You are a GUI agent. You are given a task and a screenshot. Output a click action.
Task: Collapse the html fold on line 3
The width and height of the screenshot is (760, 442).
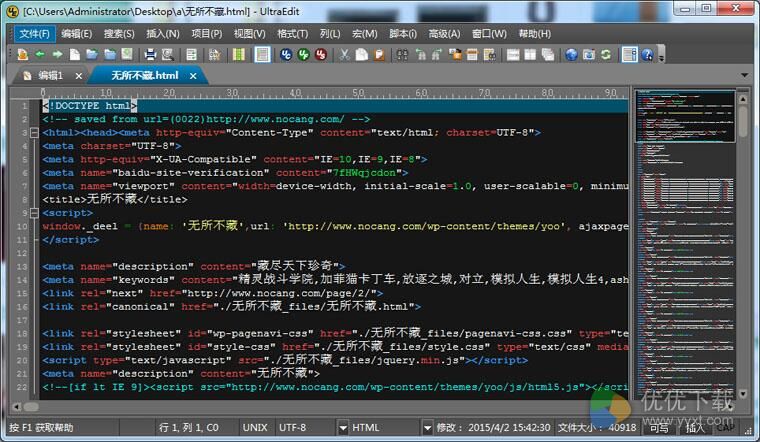34,132
